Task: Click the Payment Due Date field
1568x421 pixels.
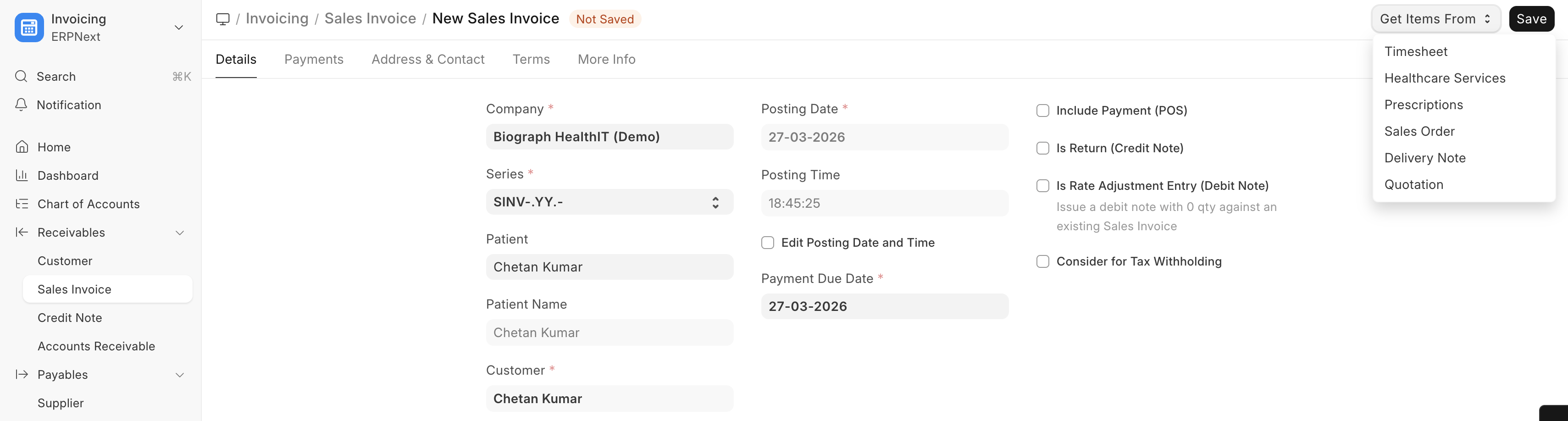Action: (x=884, y=306)
